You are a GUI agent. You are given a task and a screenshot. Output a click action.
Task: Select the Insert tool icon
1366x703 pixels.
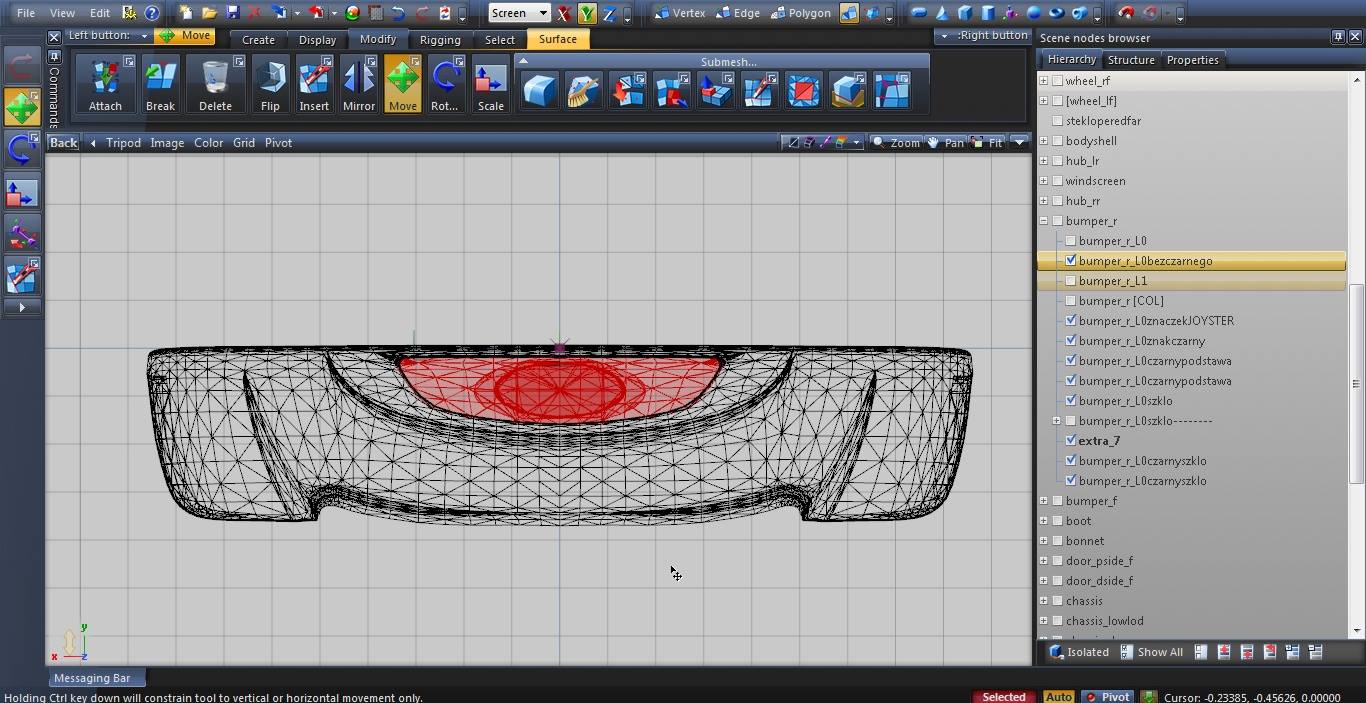[314, 84]
